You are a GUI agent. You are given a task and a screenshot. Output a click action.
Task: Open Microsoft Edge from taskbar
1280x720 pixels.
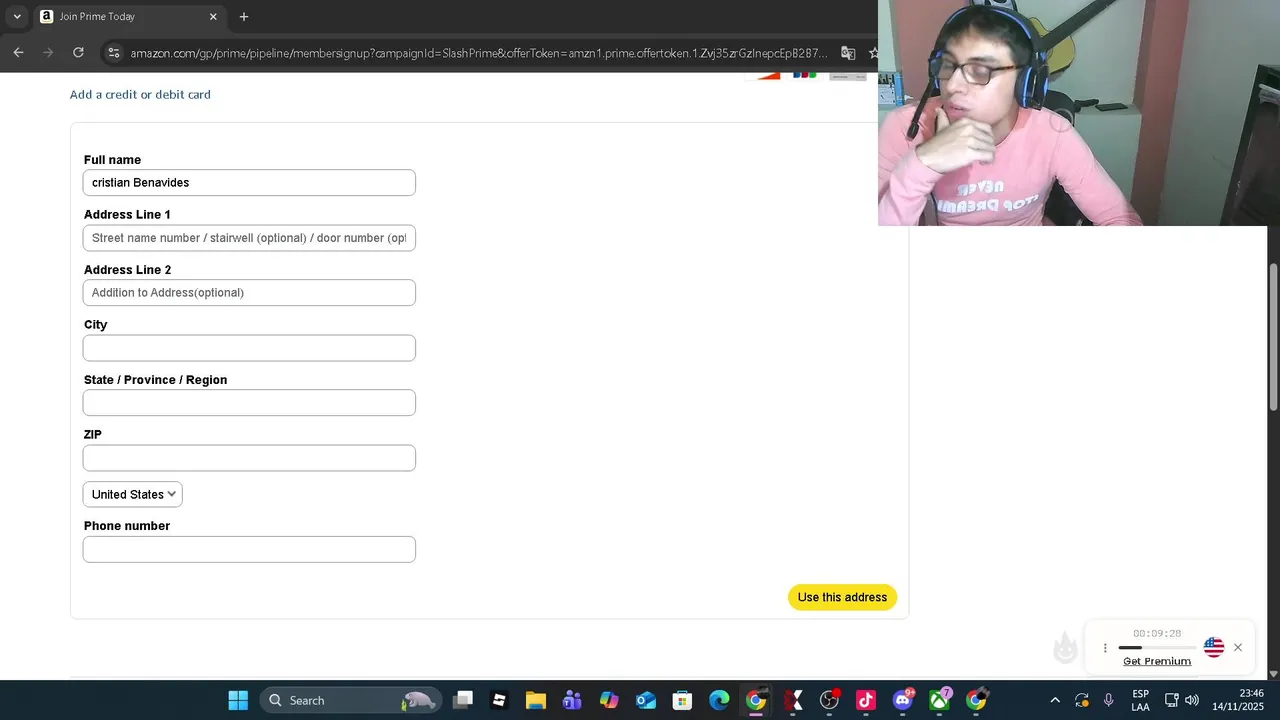coord(719,700)
